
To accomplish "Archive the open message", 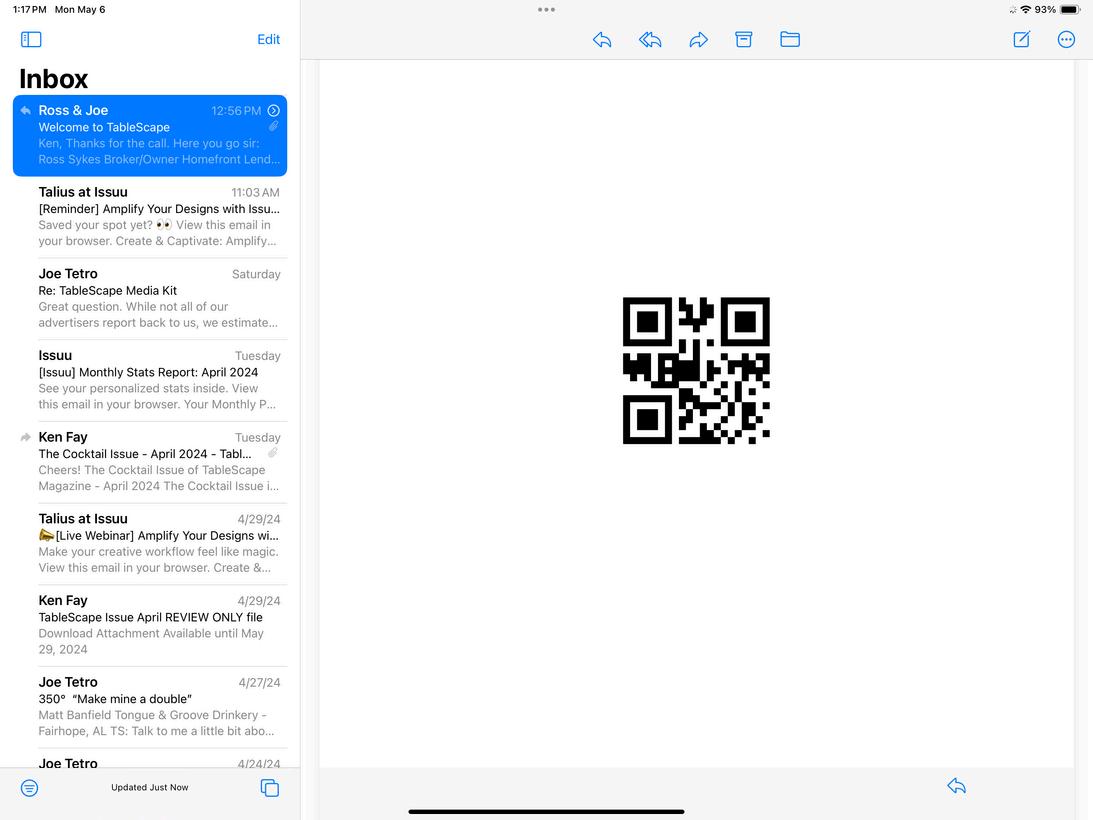I will coord(744,39).
